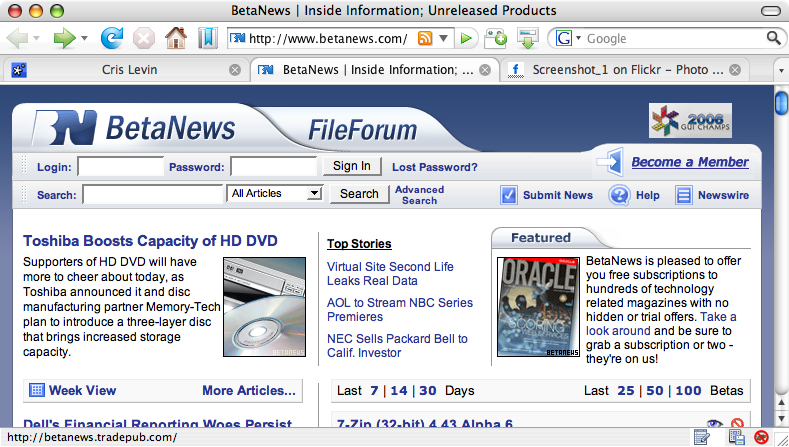Open the All Articles dropdown
Screen dimensions: 789x447
click(x=275, y=193)
